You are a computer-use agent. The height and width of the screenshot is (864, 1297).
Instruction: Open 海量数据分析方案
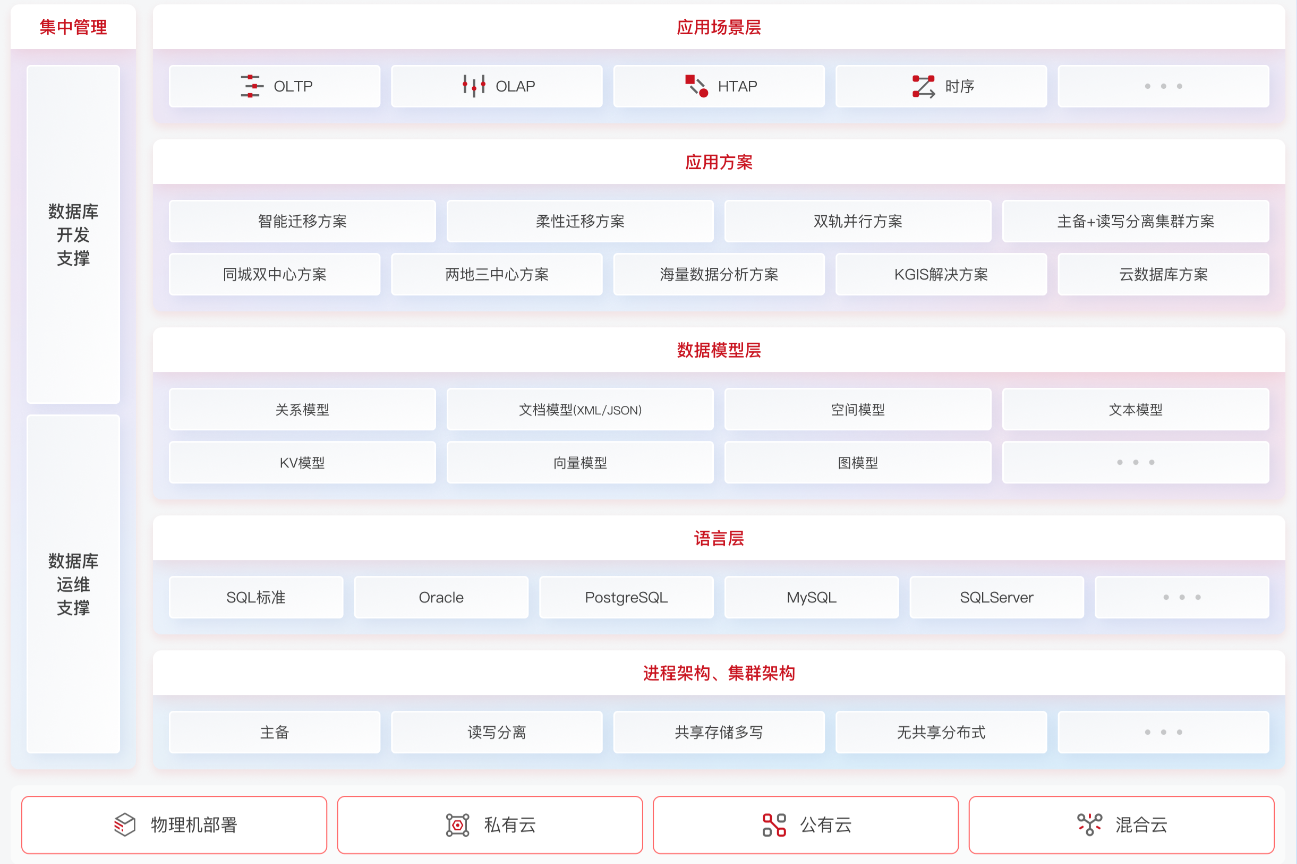tap(719, 274)
